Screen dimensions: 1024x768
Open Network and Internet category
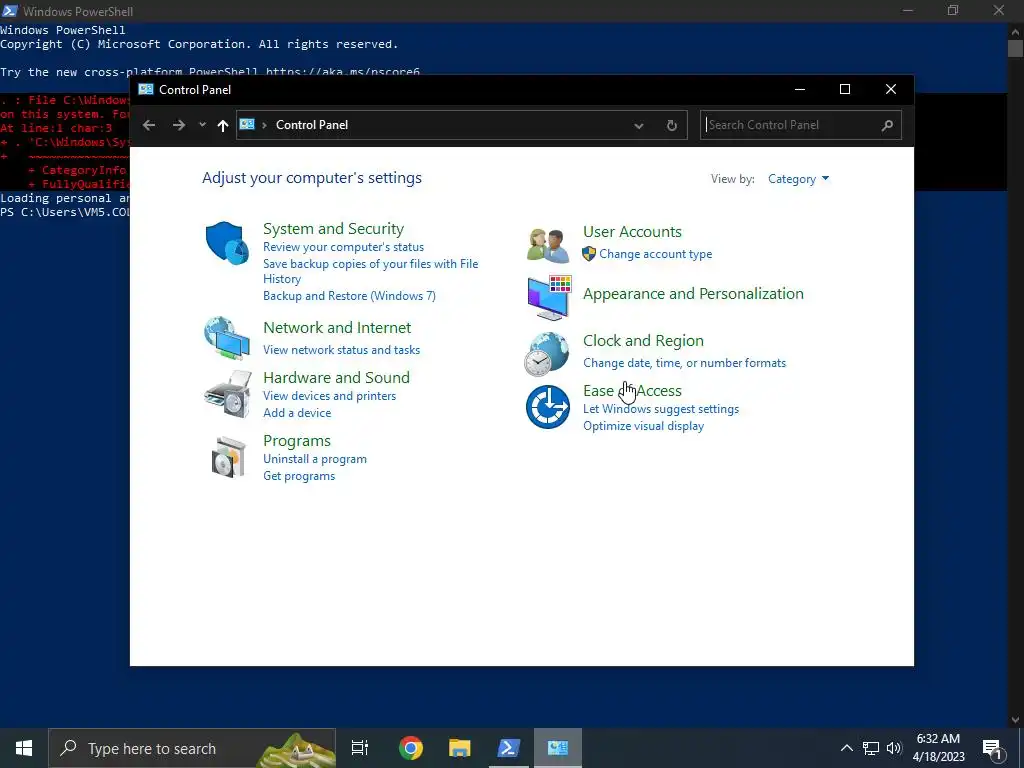337,328
